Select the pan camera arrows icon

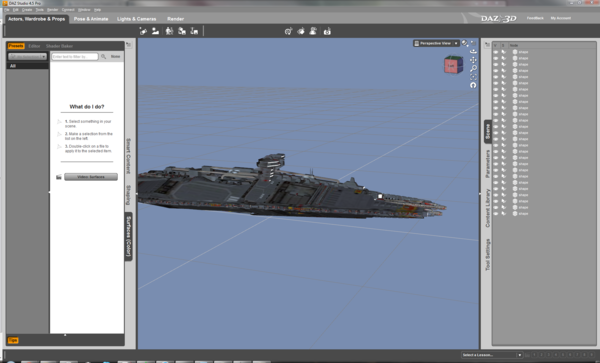pos(473,60)
